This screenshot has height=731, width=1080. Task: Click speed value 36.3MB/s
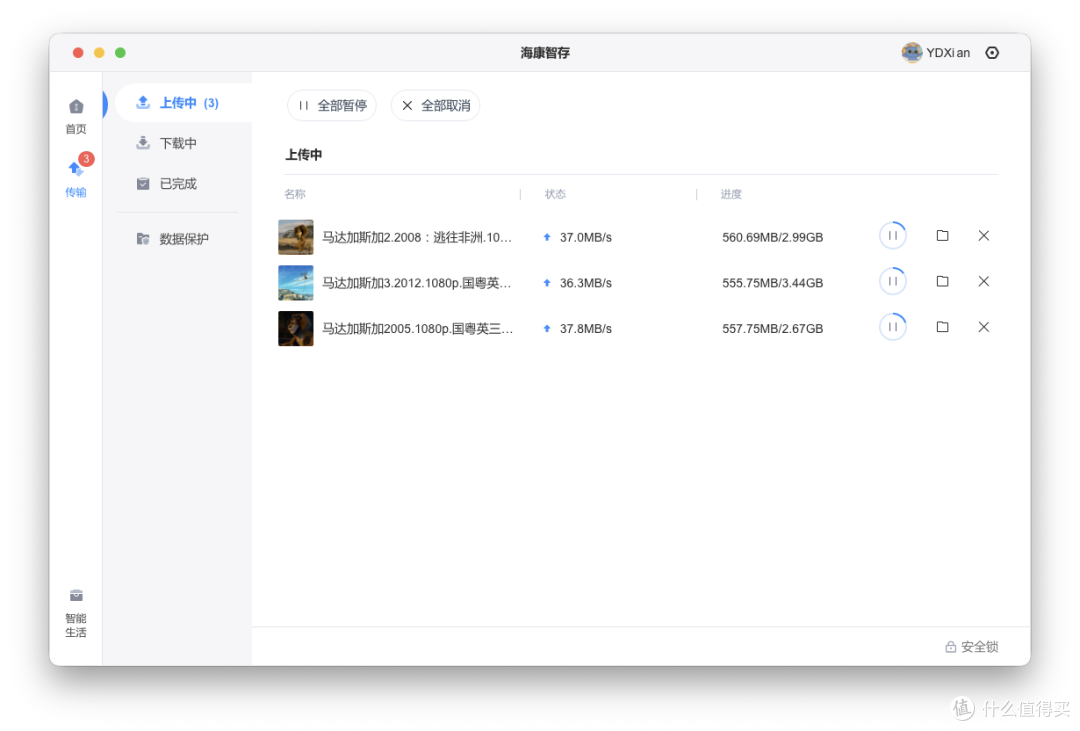click(x=585, y=282)
